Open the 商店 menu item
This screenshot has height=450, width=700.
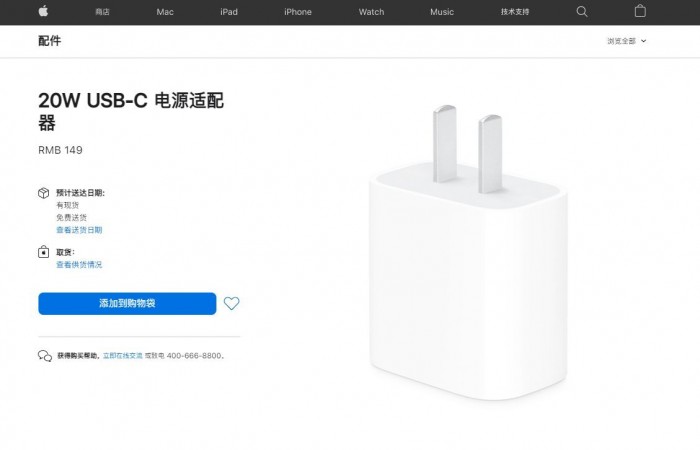click(x=102, y=12)
